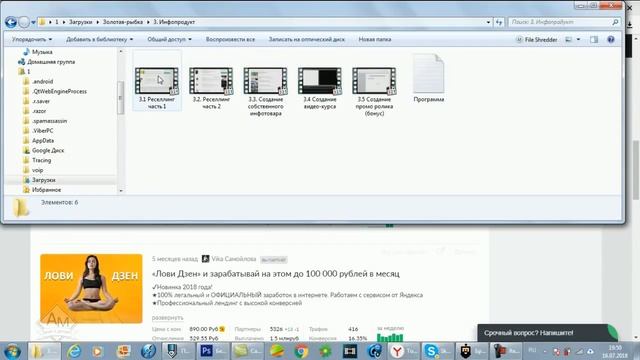Image resolution: width=640 pixels, height=360 pixels.
Task: Open the Общий доступ menu
Action: click(x=169, y=40)
